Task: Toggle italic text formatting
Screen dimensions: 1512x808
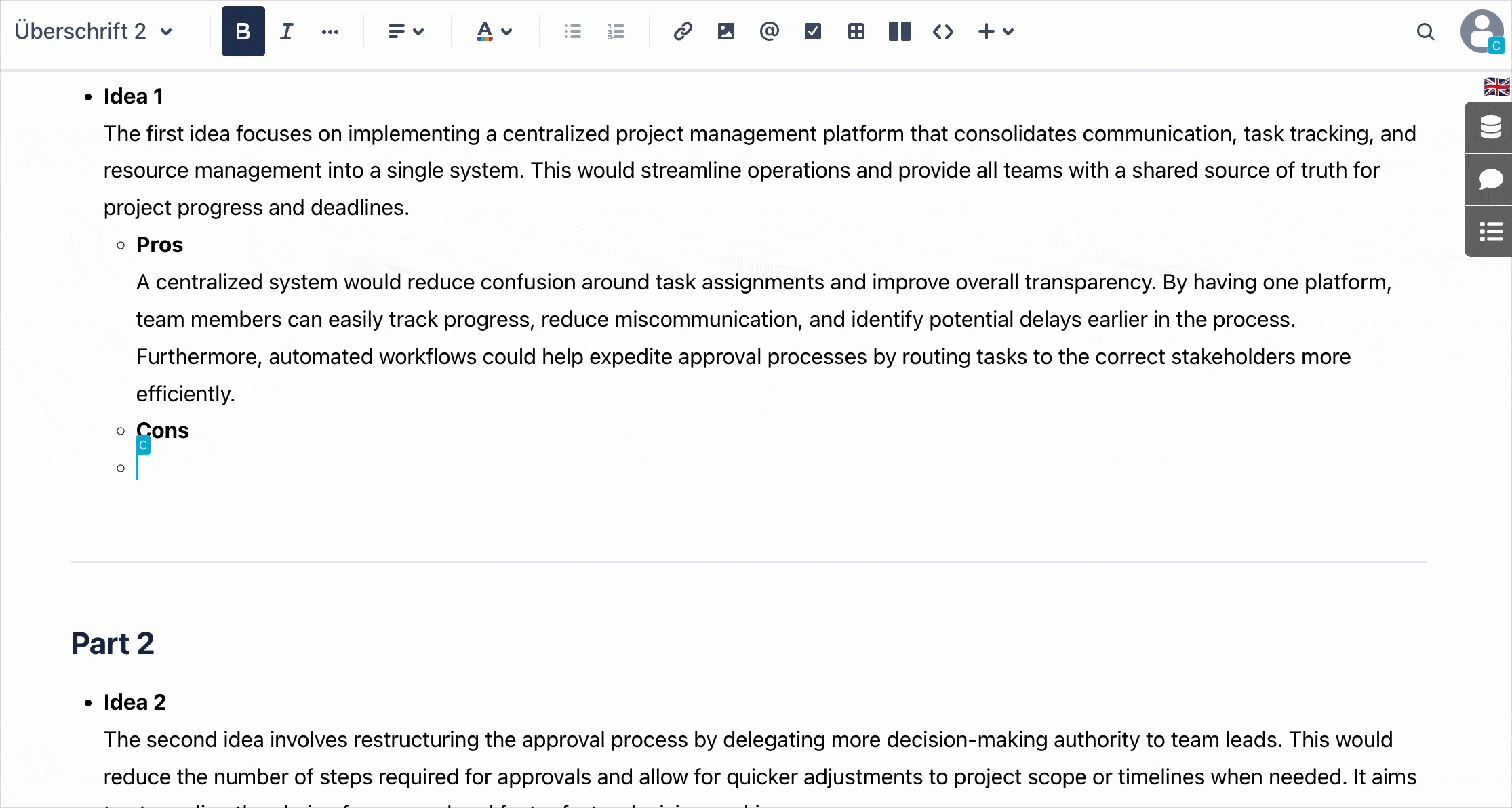Action: click(x=287, y=31)
